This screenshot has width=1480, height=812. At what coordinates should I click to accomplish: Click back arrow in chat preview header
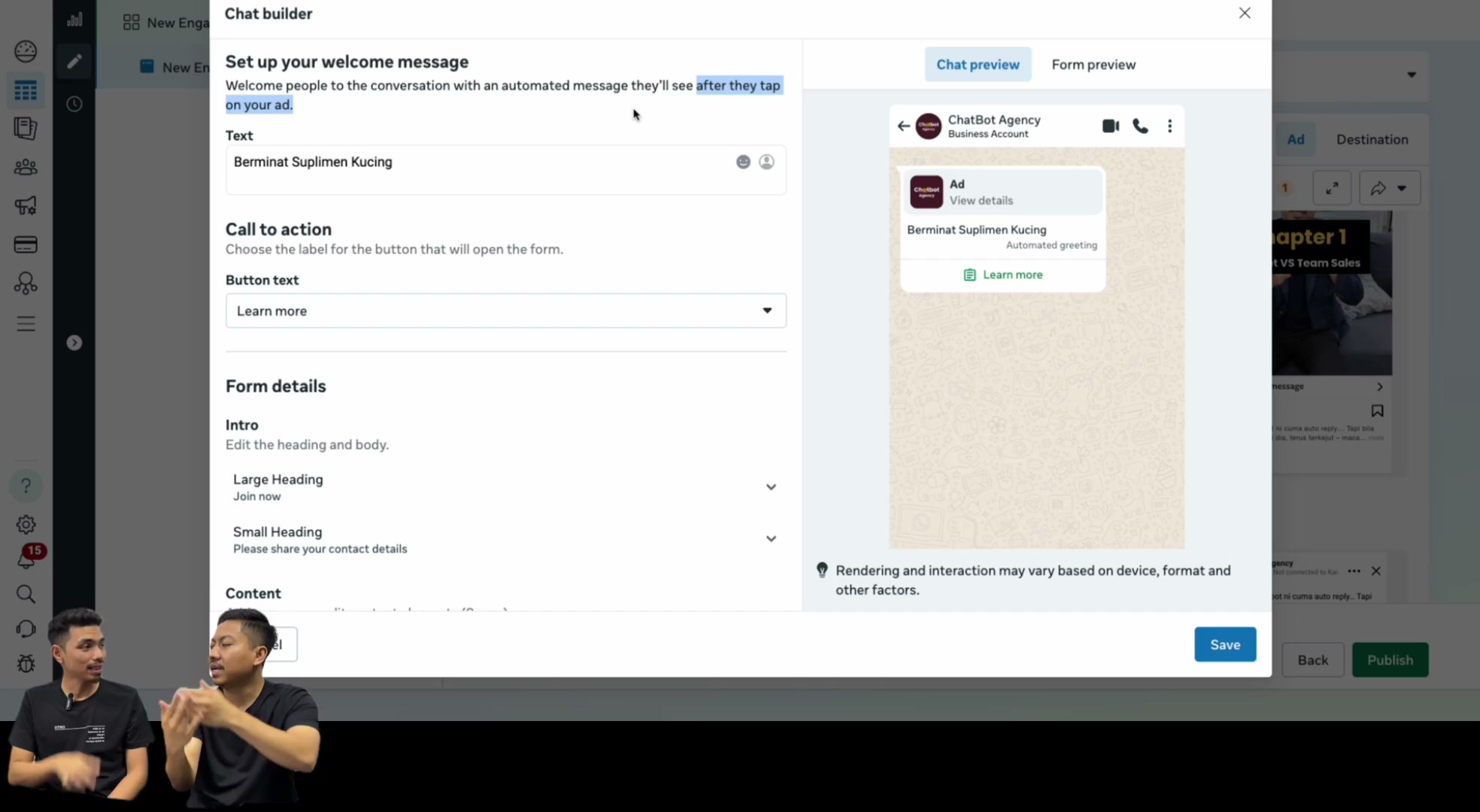pos(903,126)
